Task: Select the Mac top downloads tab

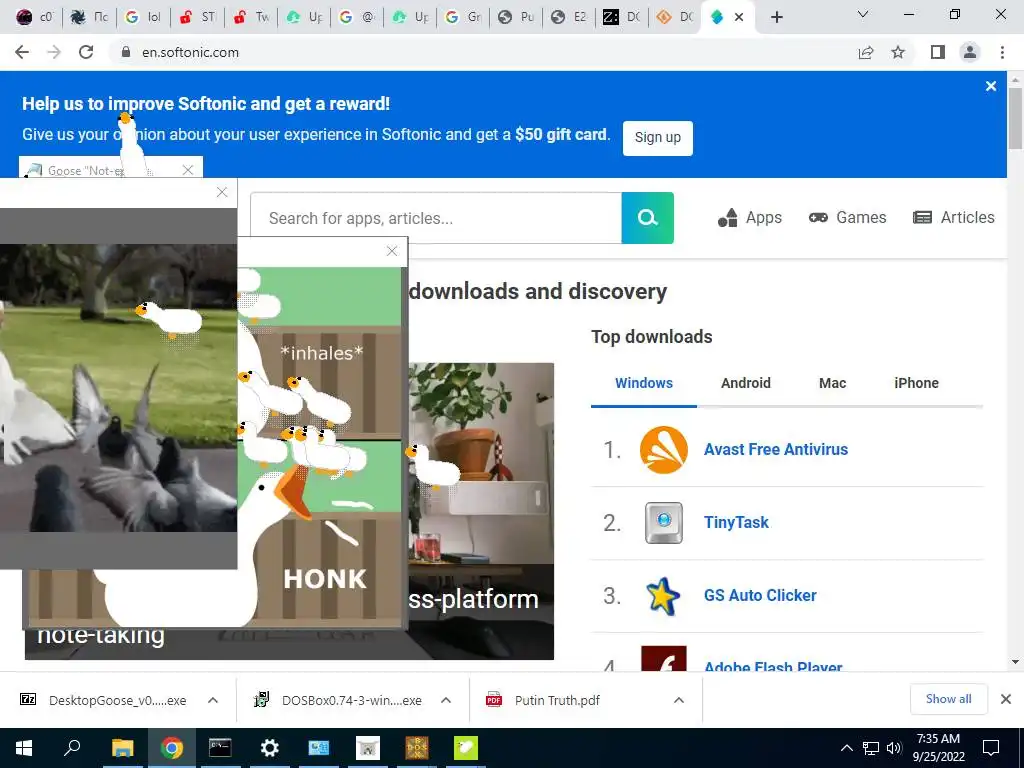Action: pyautogui.click(x=832, y=383)
